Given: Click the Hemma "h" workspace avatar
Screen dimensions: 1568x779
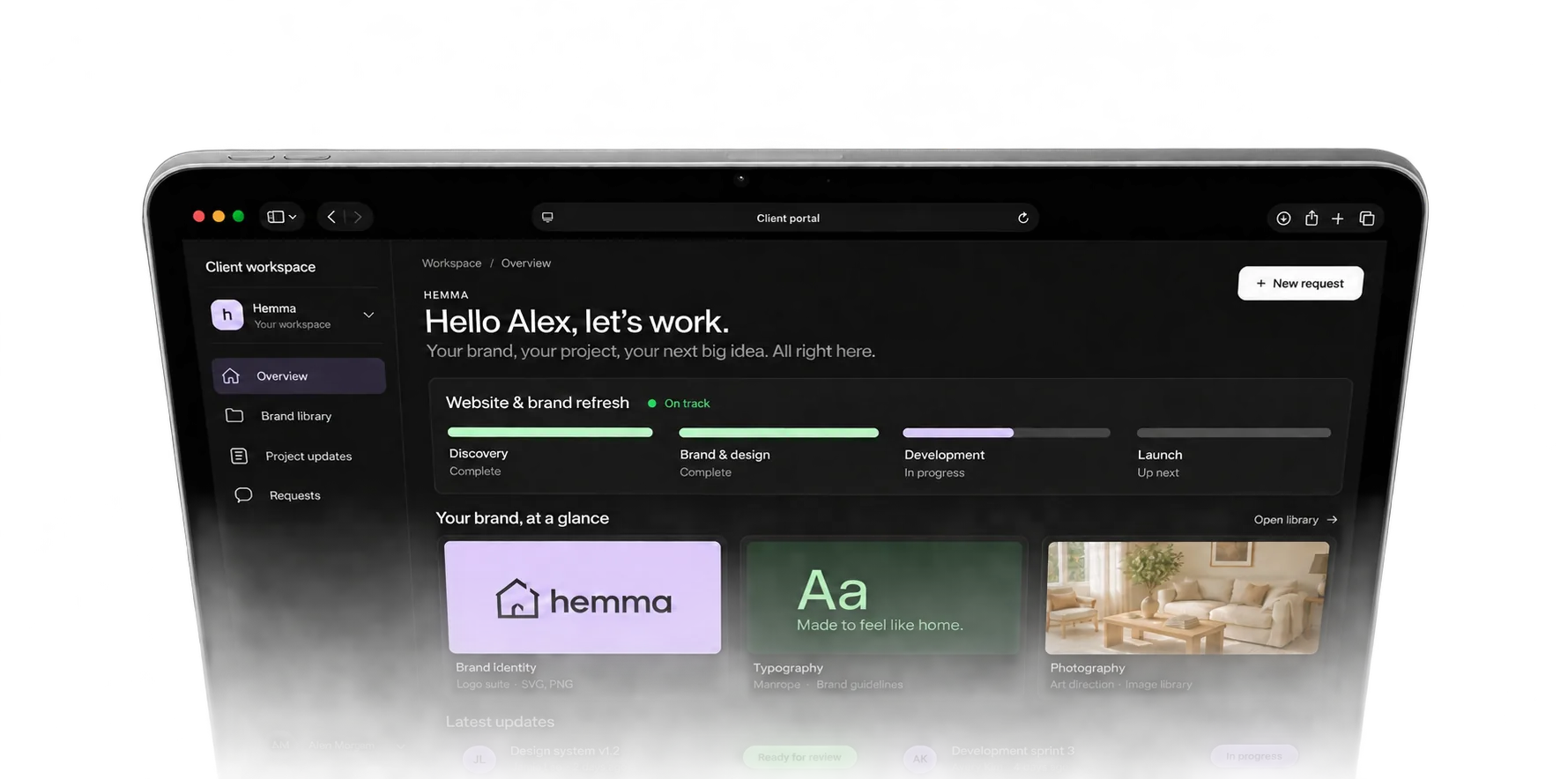Looking at the screenshot, I should click(x=227, y=315).
